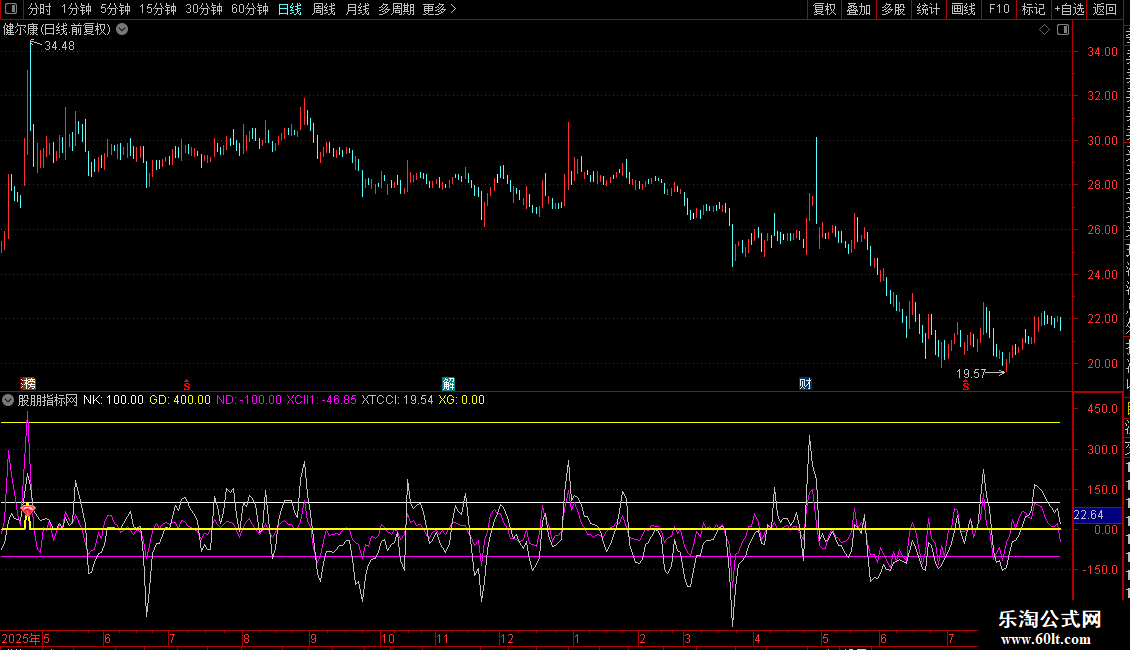Open the indicator dropdown beside 股朋指标网
The image size is (1130, 650).
(8, 400)
